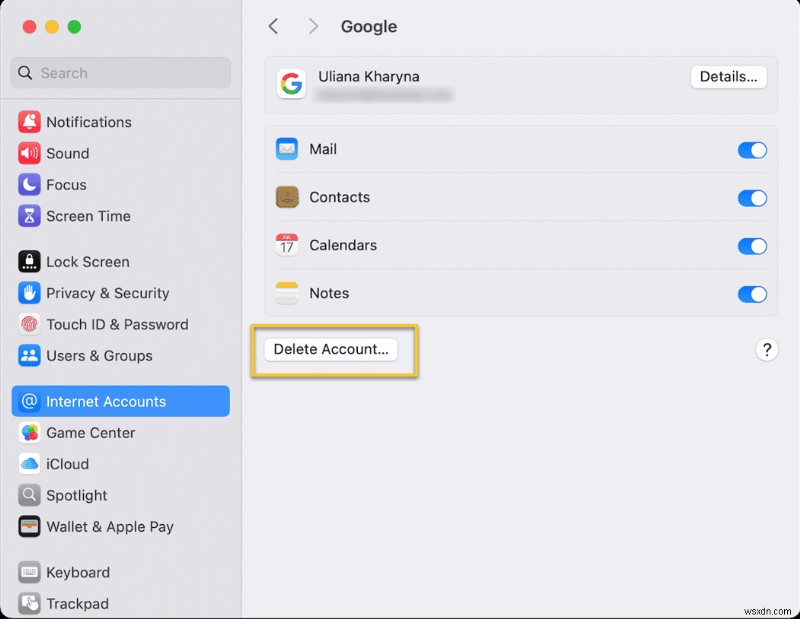The width and height of the screenshot is (800, 619).
Task: Click the Google pane title
Action: 369,27
